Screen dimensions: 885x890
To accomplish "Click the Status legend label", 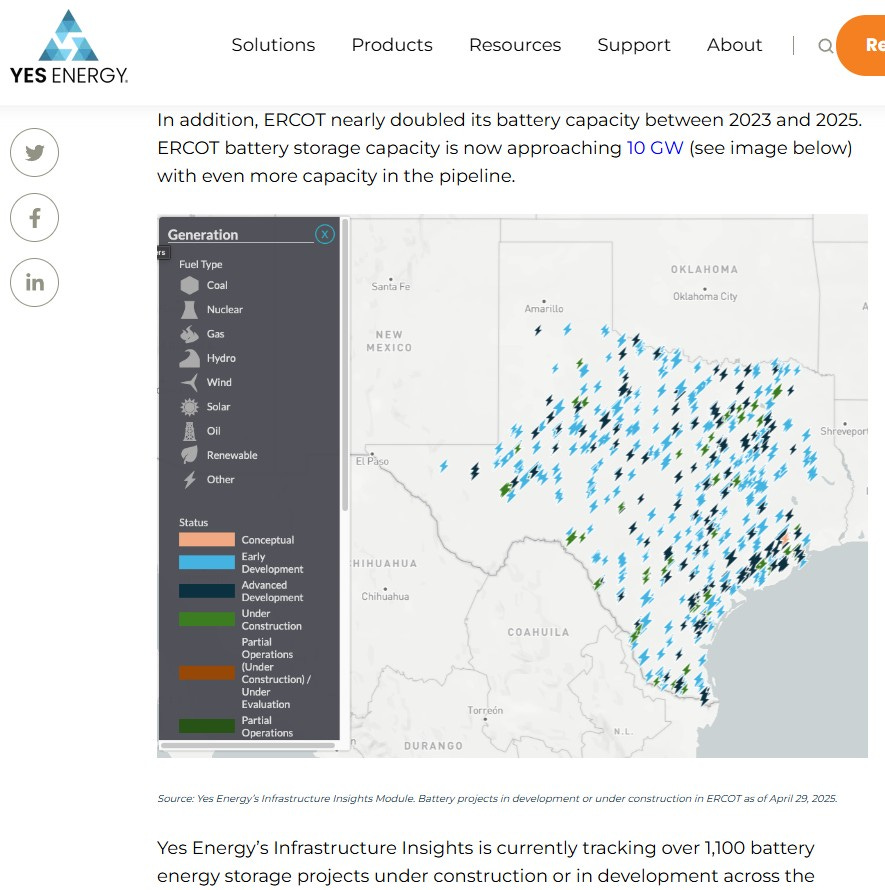I will click(194, 523).
